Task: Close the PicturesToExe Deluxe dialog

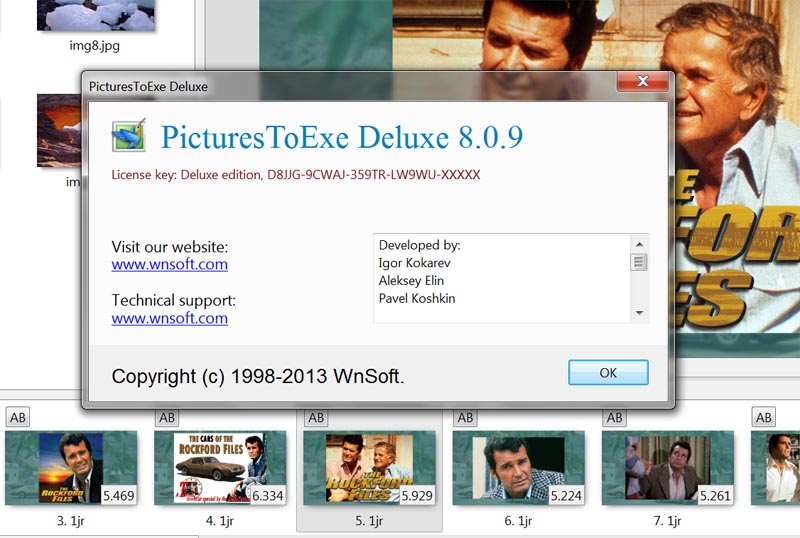Action: click(643, 81)
